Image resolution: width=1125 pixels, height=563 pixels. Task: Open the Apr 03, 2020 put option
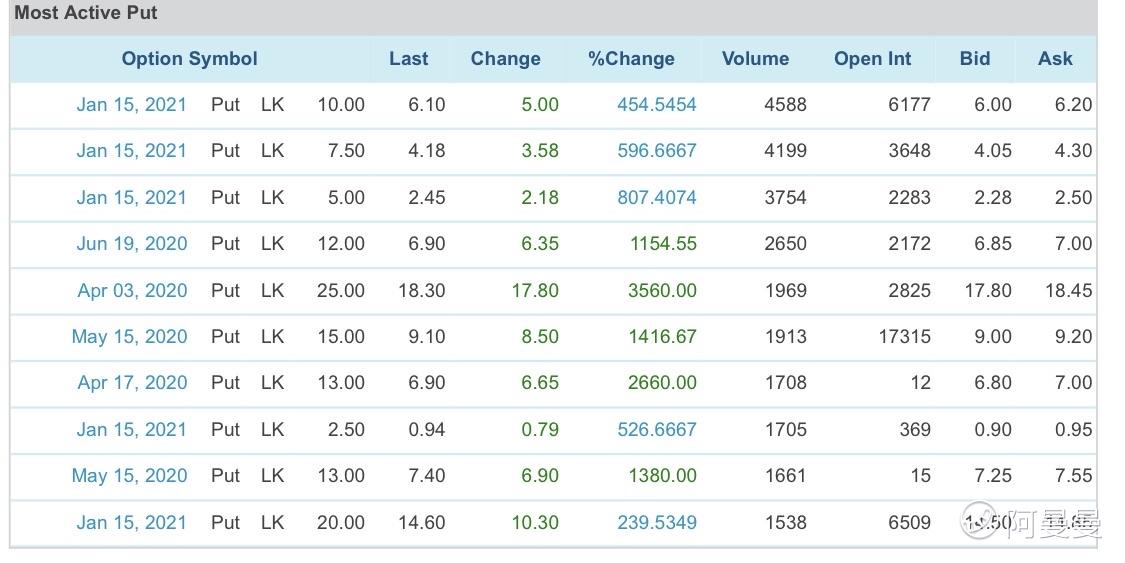132,290
